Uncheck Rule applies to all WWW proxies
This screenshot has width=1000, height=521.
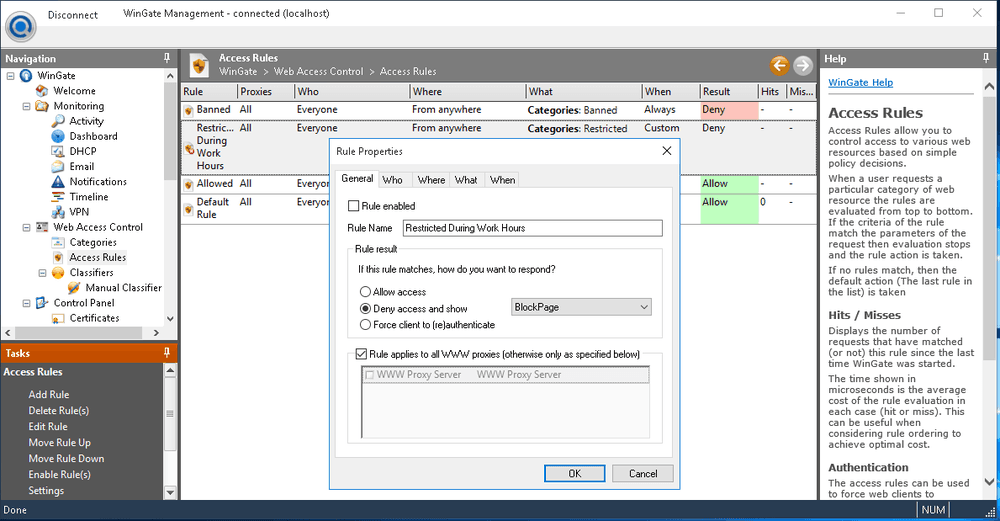click(x=362, y=354)
